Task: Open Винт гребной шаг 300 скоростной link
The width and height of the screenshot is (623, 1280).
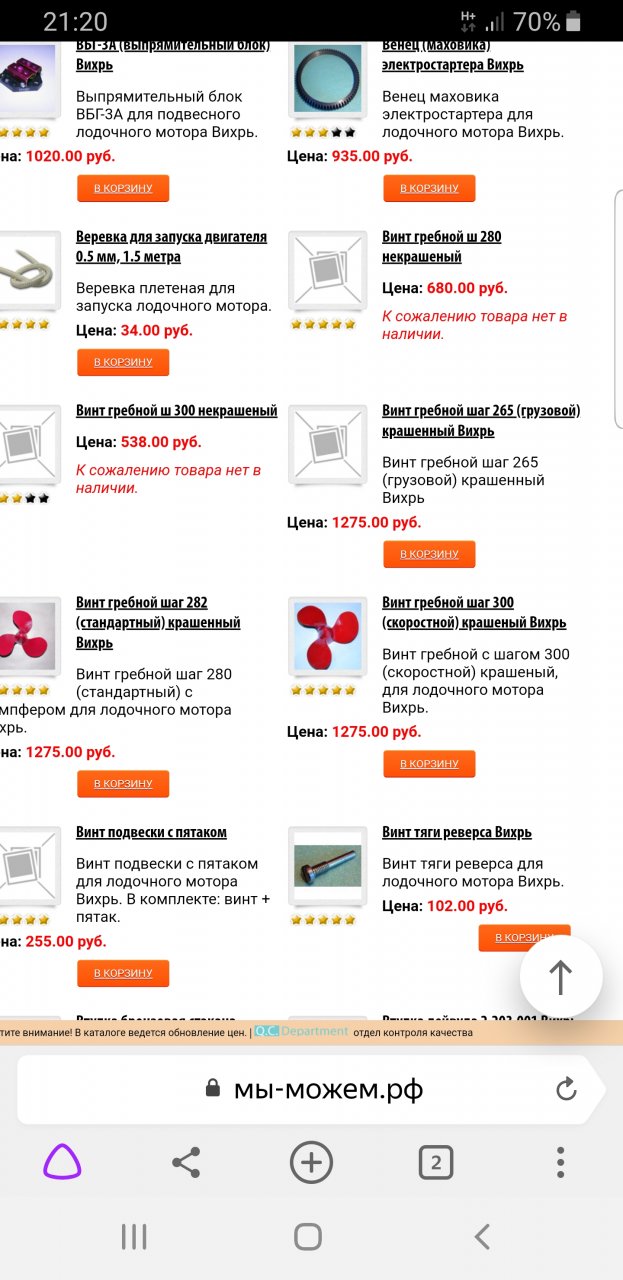Action: (x=473, y=612)
